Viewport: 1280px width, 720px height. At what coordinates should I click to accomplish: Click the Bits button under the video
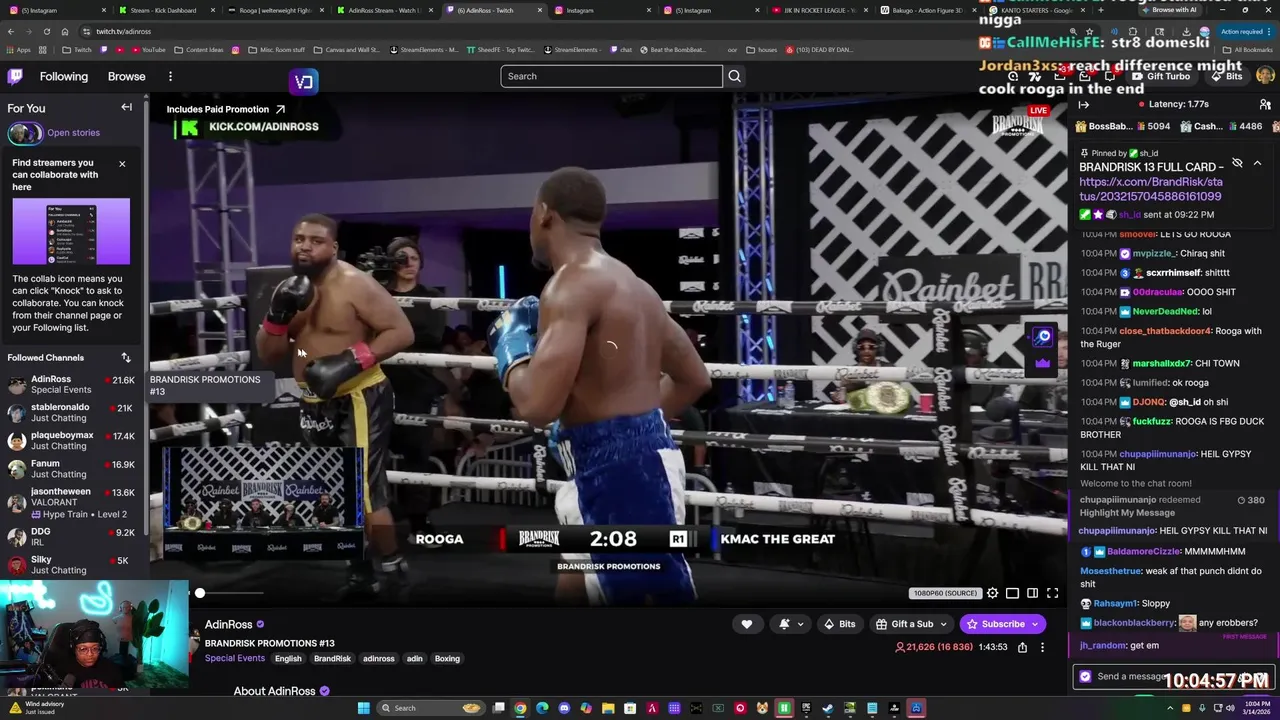click(x=839, y=624)
